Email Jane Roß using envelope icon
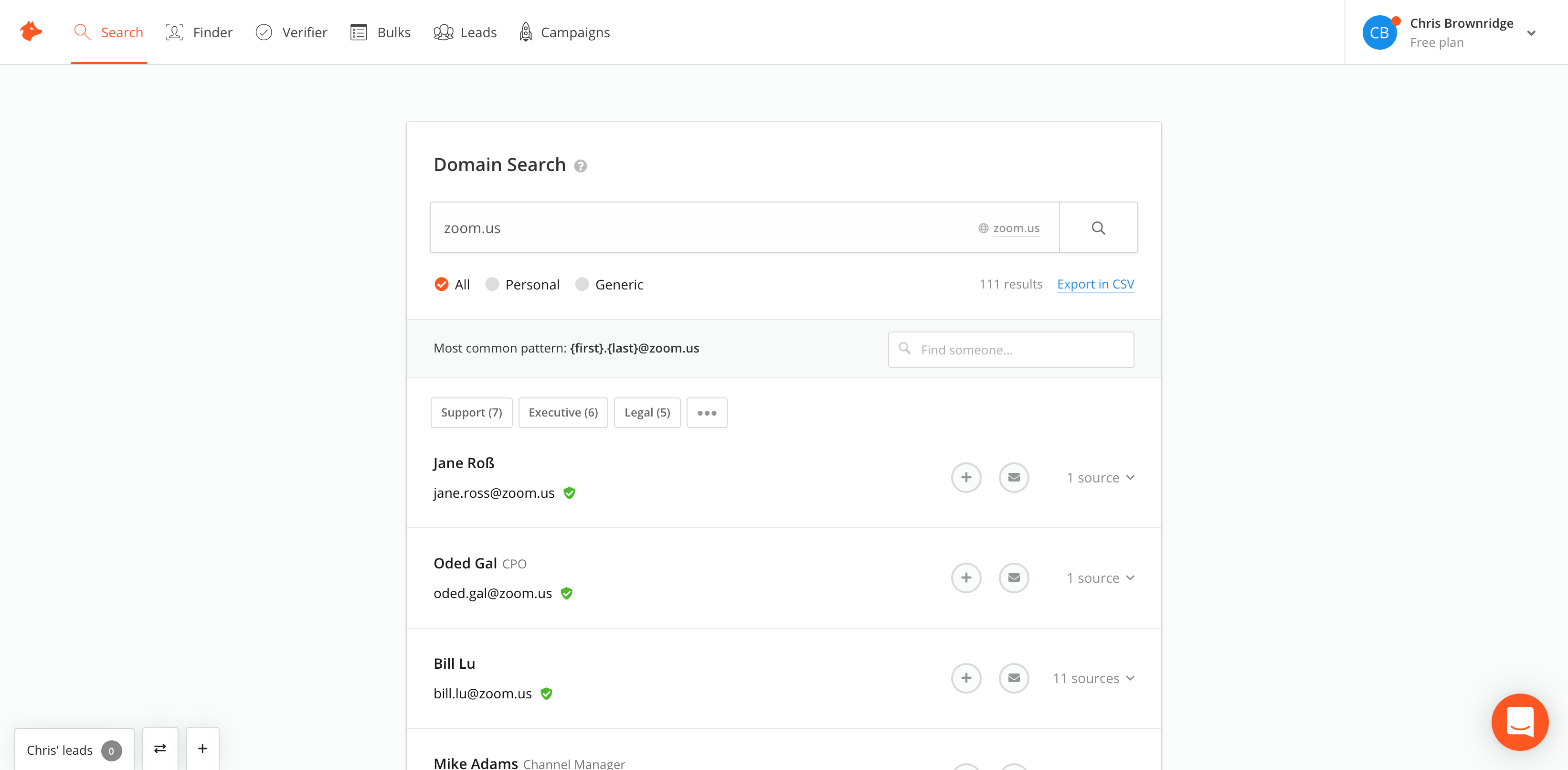Screen dimensions: 1568x770 pyautogui.click(x=1014, y=478)
